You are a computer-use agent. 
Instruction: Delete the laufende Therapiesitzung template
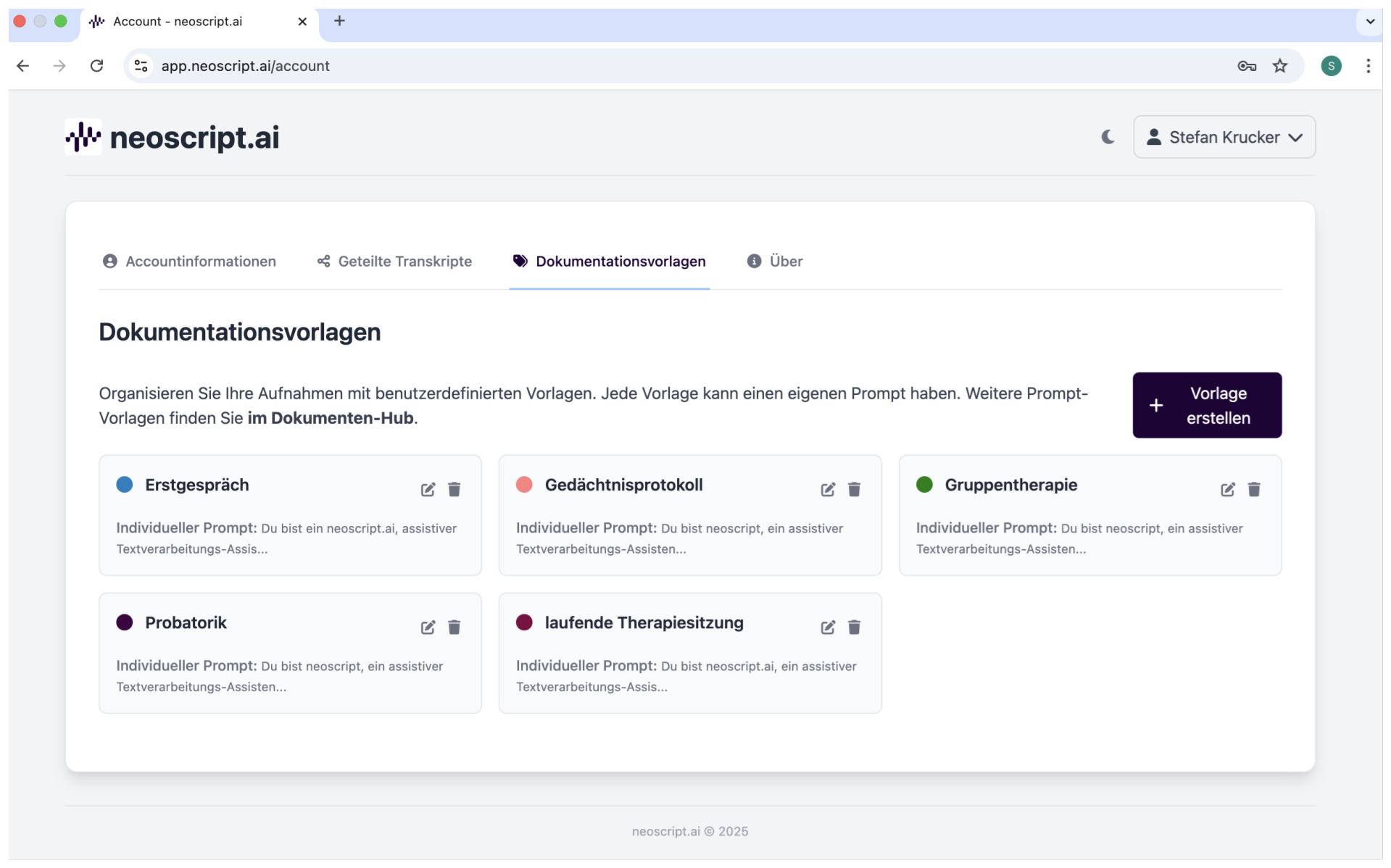coord(854,627)
